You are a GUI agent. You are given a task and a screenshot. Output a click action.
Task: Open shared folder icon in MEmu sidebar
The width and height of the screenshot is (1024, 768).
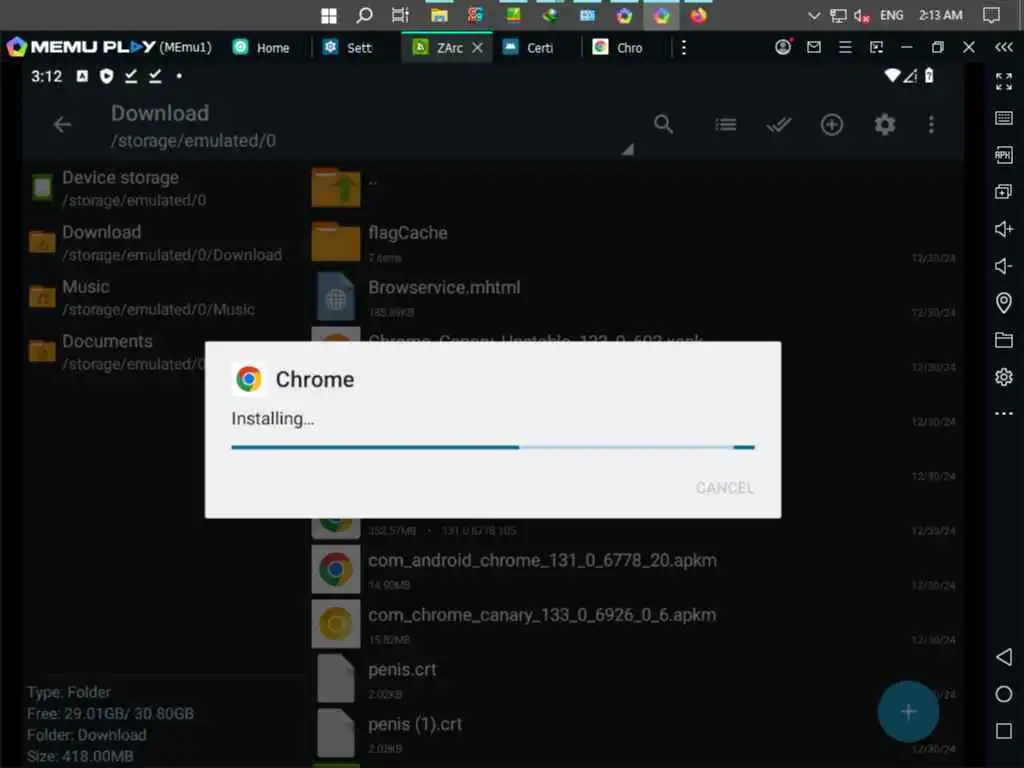1004,340
